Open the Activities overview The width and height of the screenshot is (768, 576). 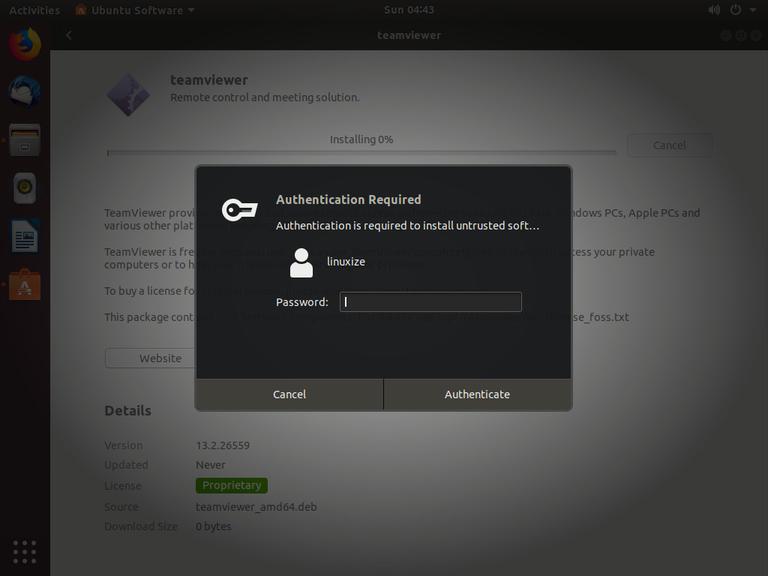34,10
